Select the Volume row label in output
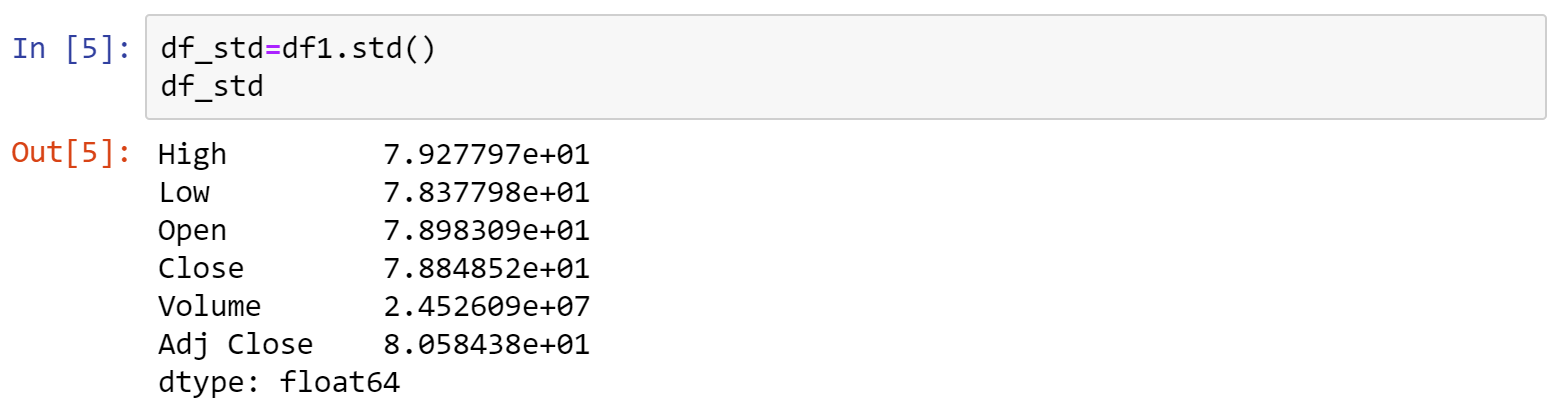This screenshot has width=1557, height=400. click(210, 306)
